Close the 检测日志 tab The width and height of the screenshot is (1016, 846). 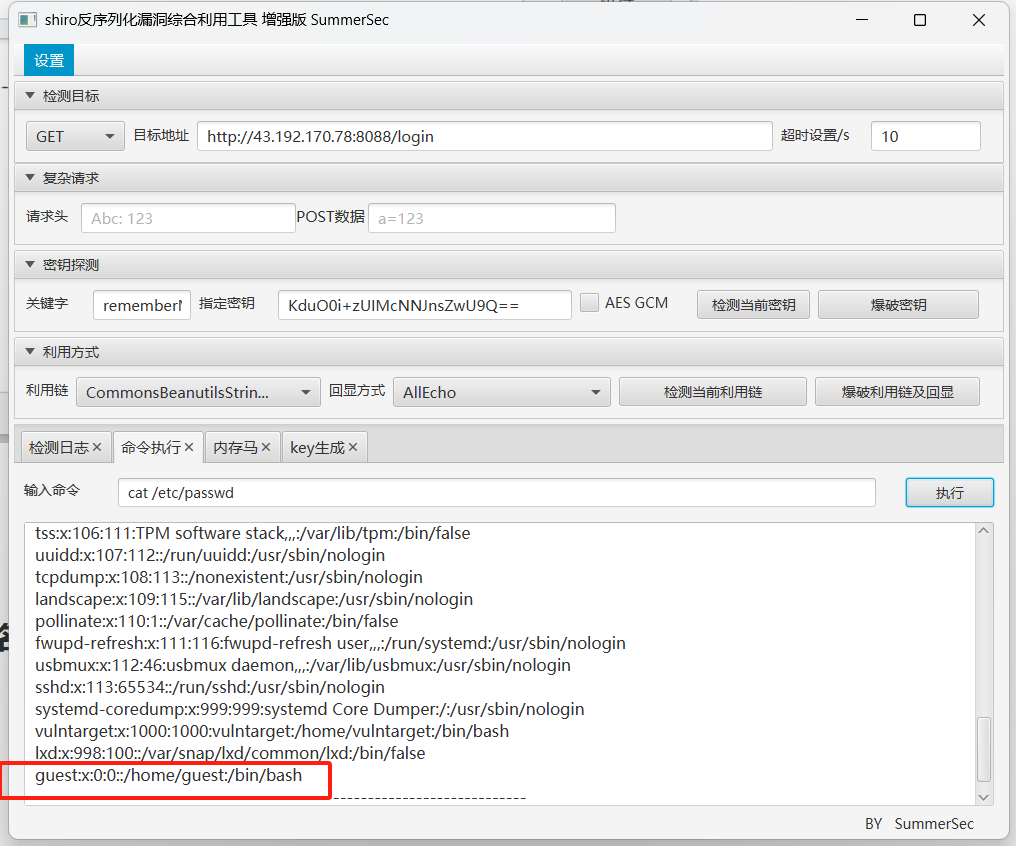[x=97, y=447]
